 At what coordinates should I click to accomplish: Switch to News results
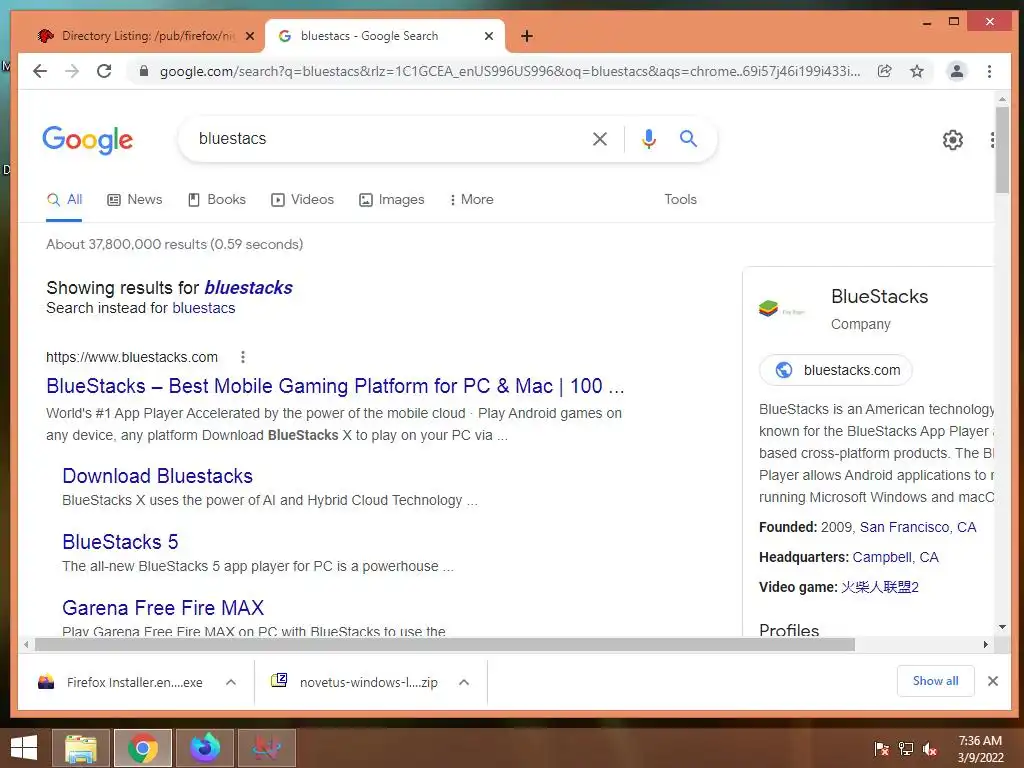tap(135, 200)
